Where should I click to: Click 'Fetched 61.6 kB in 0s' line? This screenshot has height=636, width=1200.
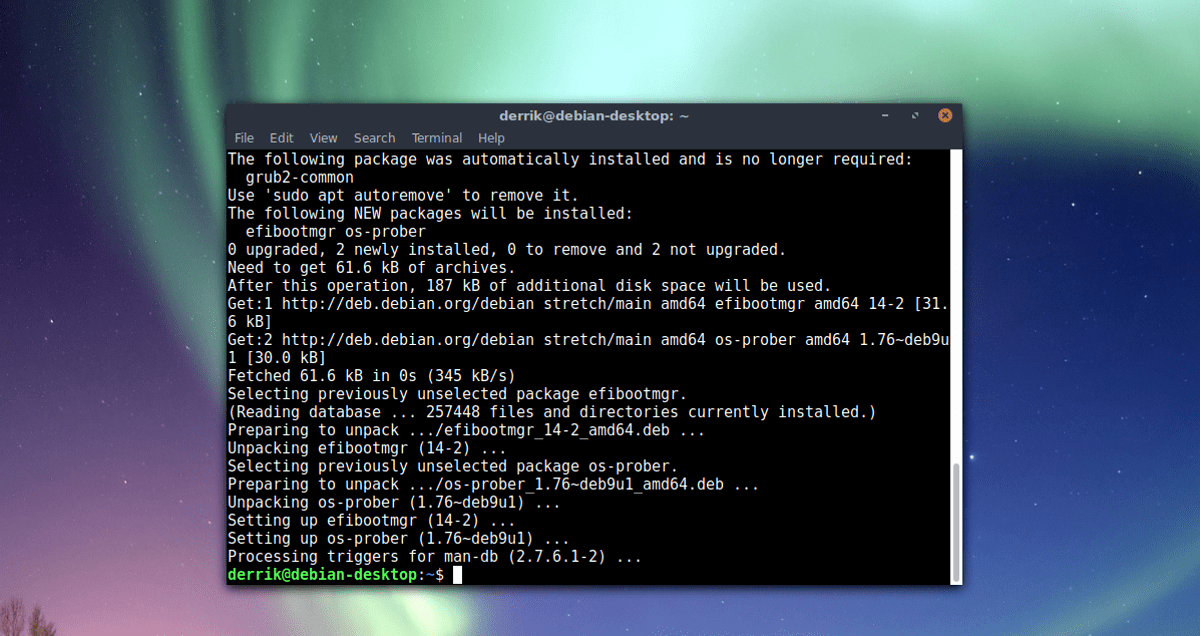coord(372,376)
